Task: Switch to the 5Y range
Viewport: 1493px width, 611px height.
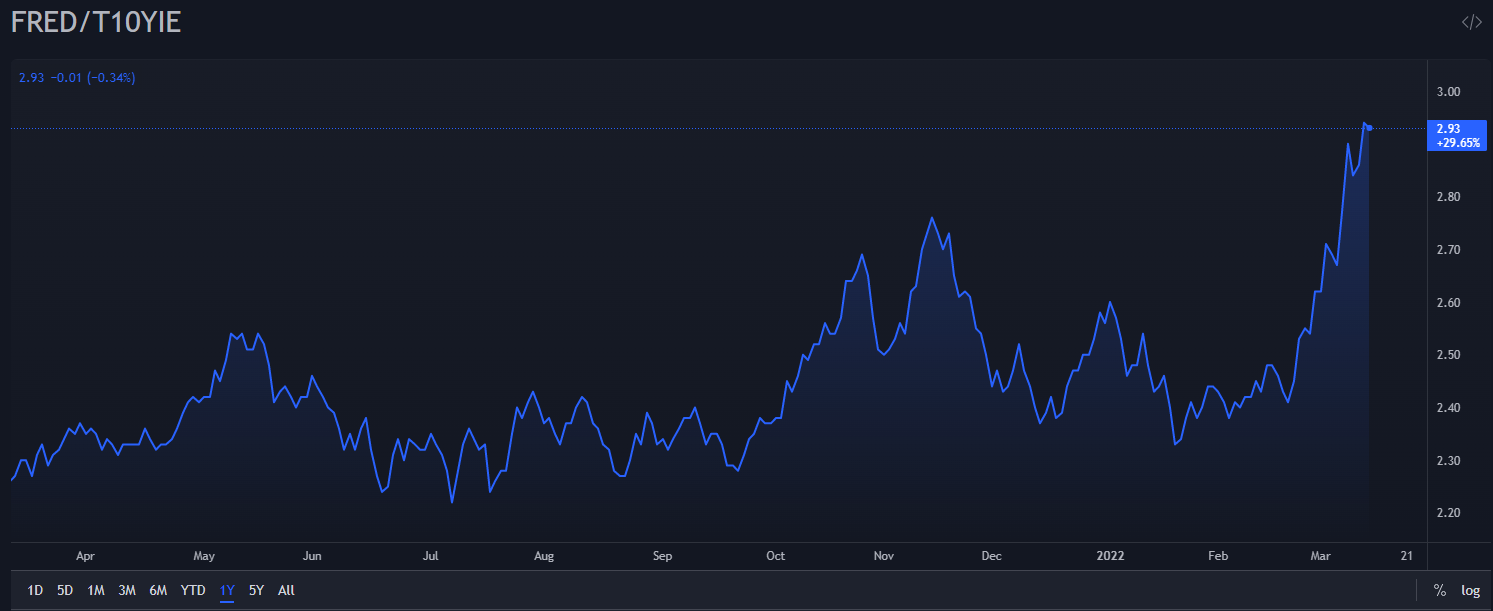Action: tap(257, 590)
